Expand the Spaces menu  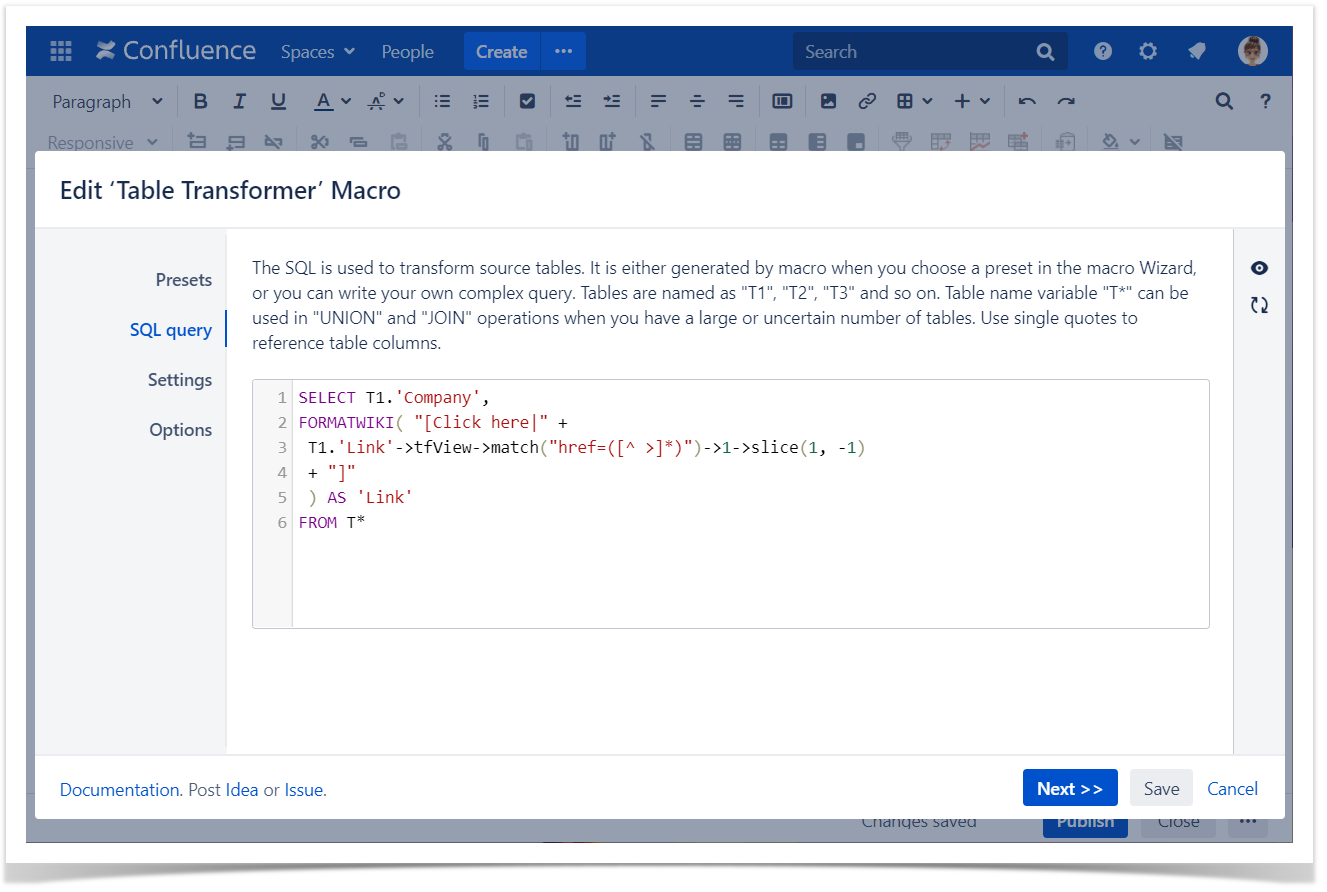tap(318, 52)
